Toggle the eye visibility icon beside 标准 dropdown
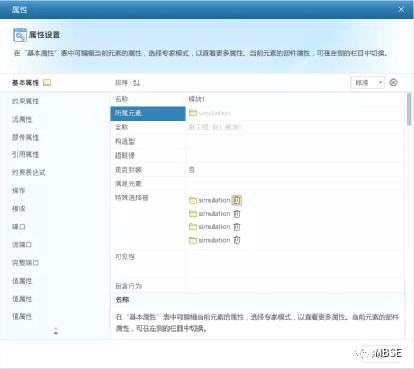Screen dimensions: 414x369 point(393,82)
